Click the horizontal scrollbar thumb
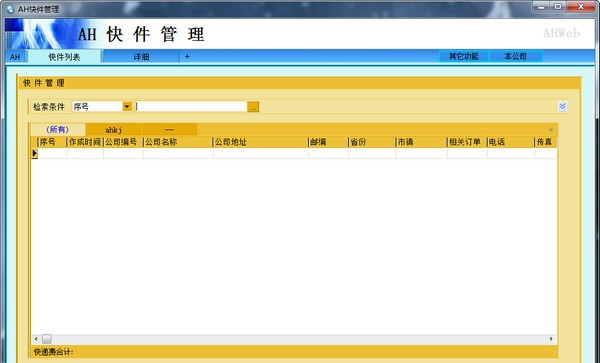Viewport: 600px width, 363px height. click(47, 339)
